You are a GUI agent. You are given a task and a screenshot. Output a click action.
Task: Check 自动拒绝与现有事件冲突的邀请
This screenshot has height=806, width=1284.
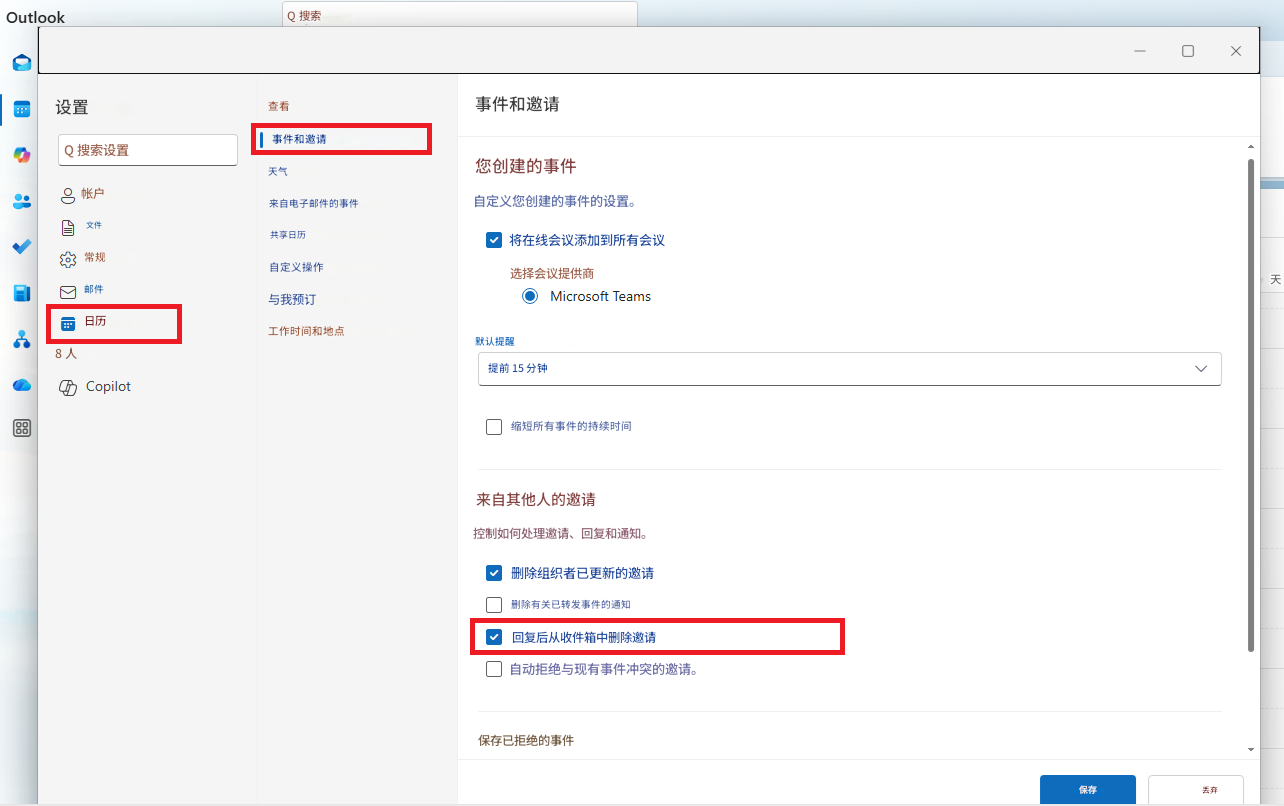[494, 669]
